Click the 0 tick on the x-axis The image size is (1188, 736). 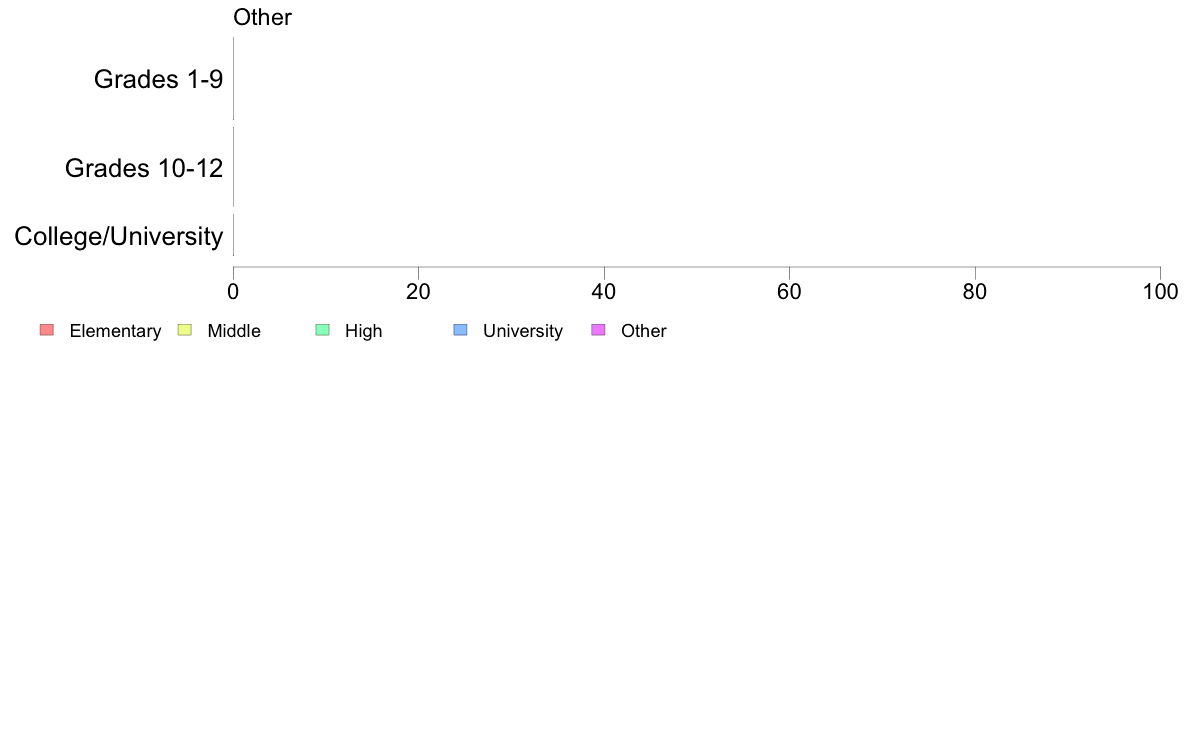(x=233, y=292)
